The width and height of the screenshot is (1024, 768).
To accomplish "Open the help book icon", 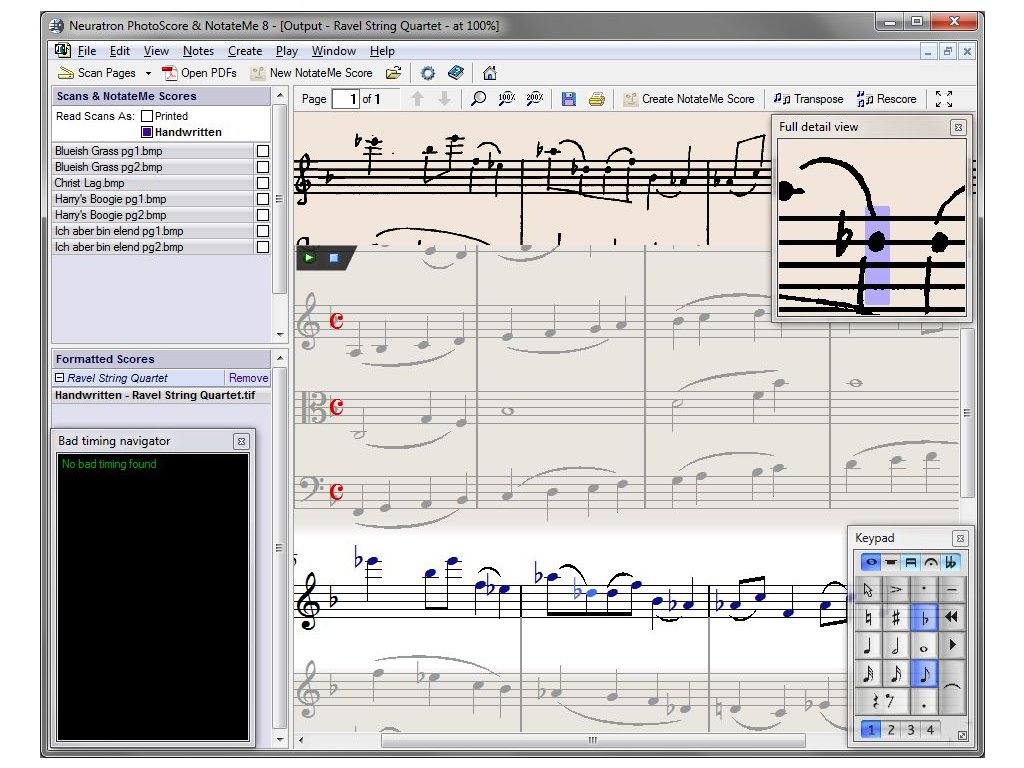I will [456, 72].
